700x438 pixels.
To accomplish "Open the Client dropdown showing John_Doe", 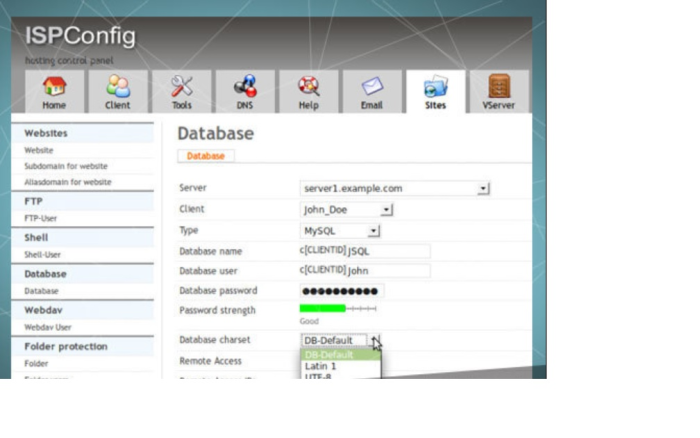I will pyautogui.click(x=387, y=210).
